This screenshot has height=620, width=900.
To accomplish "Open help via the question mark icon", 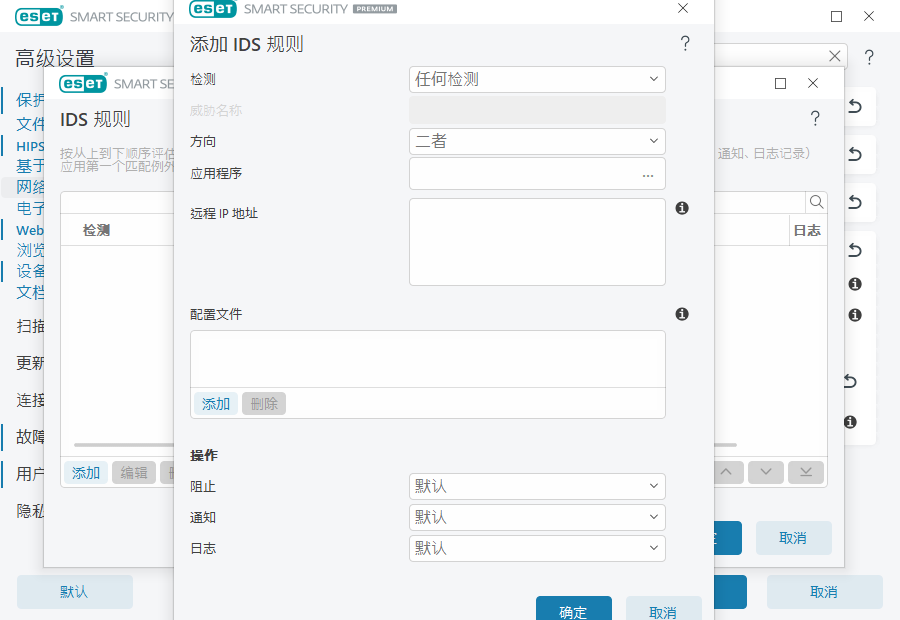I will click(x=685, y=43).
